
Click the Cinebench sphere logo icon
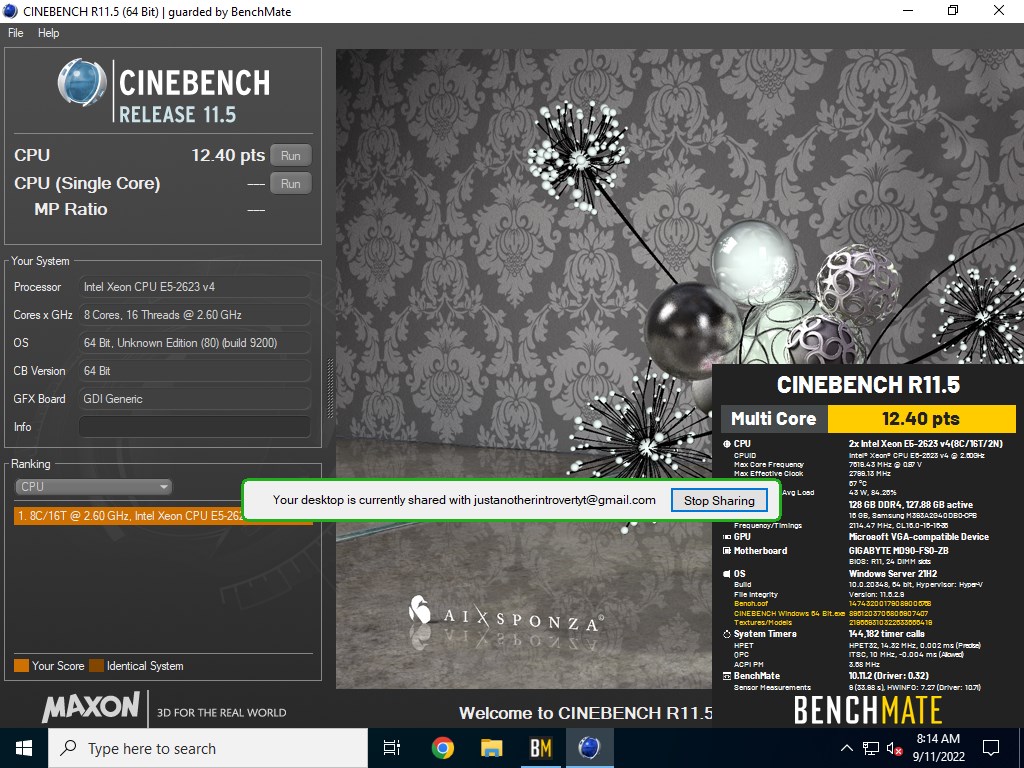pos(82,83)
